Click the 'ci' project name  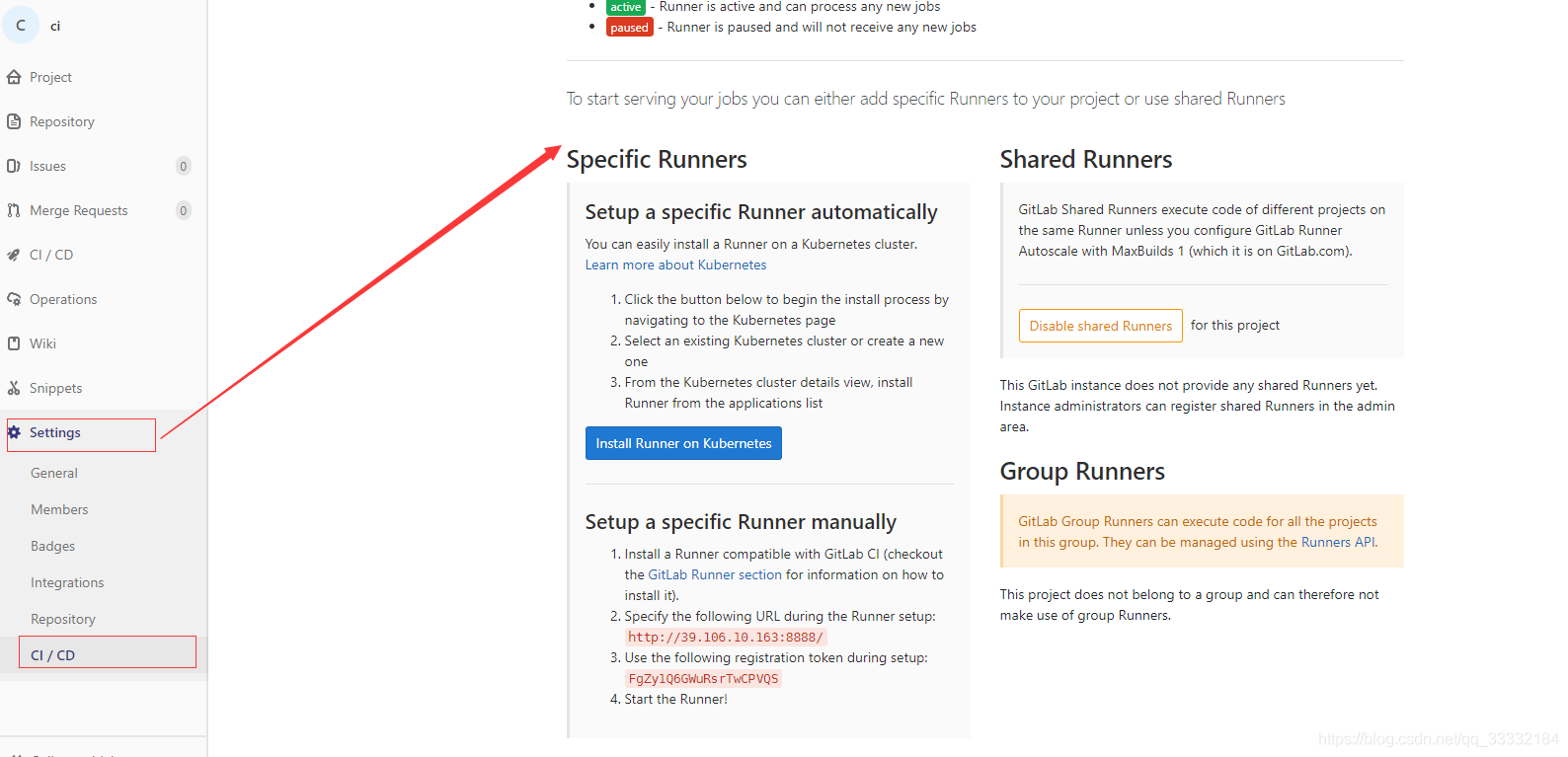[x=55, y=26]
